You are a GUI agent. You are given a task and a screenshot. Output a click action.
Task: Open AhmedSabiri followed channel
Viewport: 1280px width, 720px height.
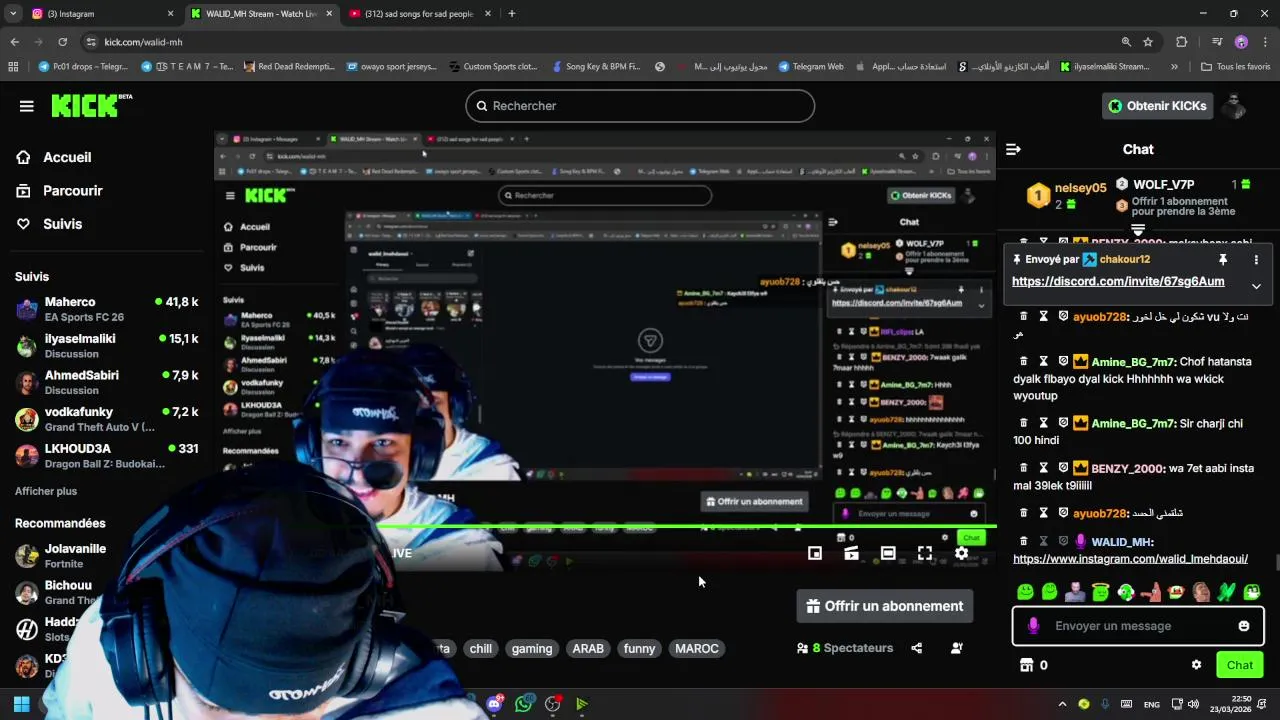107,382
